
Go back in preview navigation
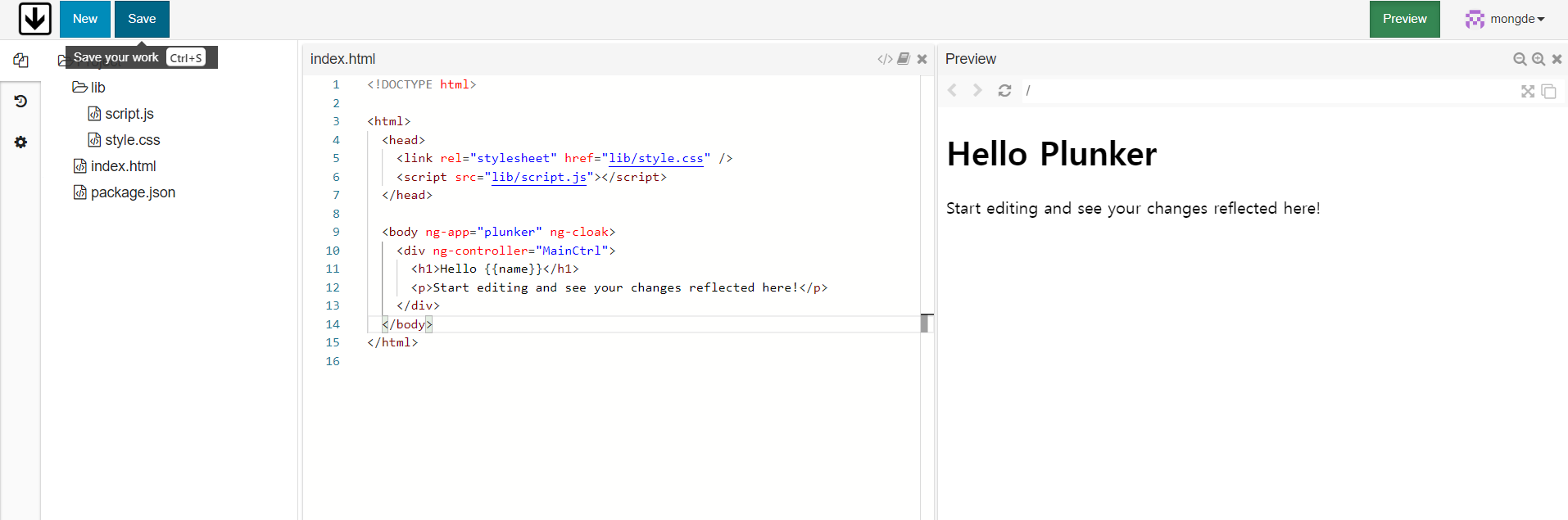pos(953,91)
